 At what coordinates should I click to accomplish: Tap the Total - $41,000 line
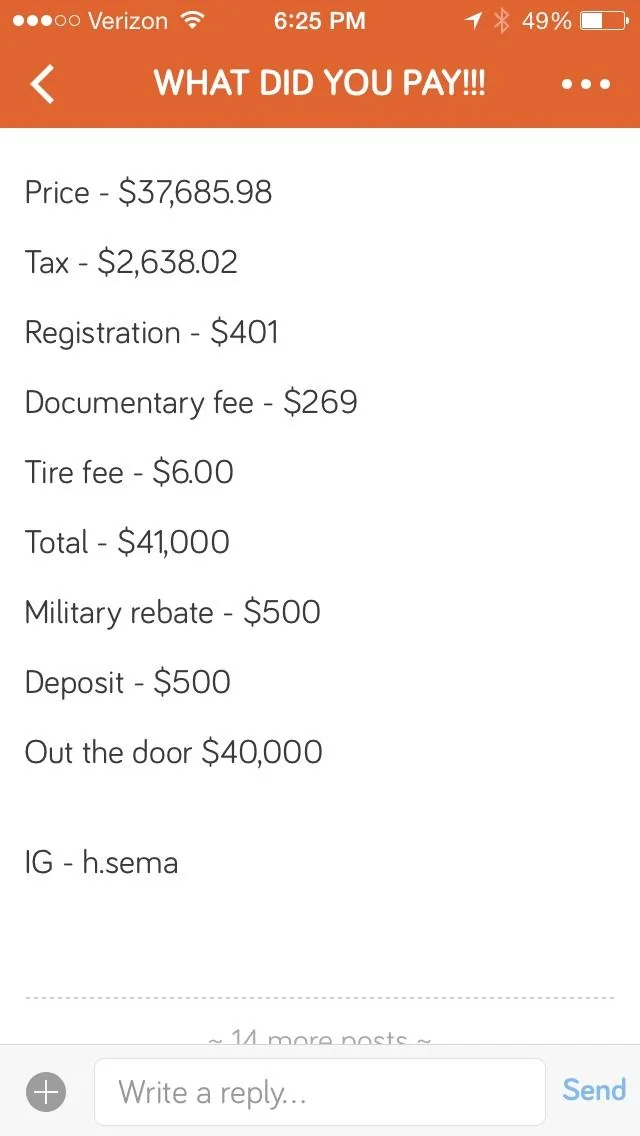coord(127,542)
